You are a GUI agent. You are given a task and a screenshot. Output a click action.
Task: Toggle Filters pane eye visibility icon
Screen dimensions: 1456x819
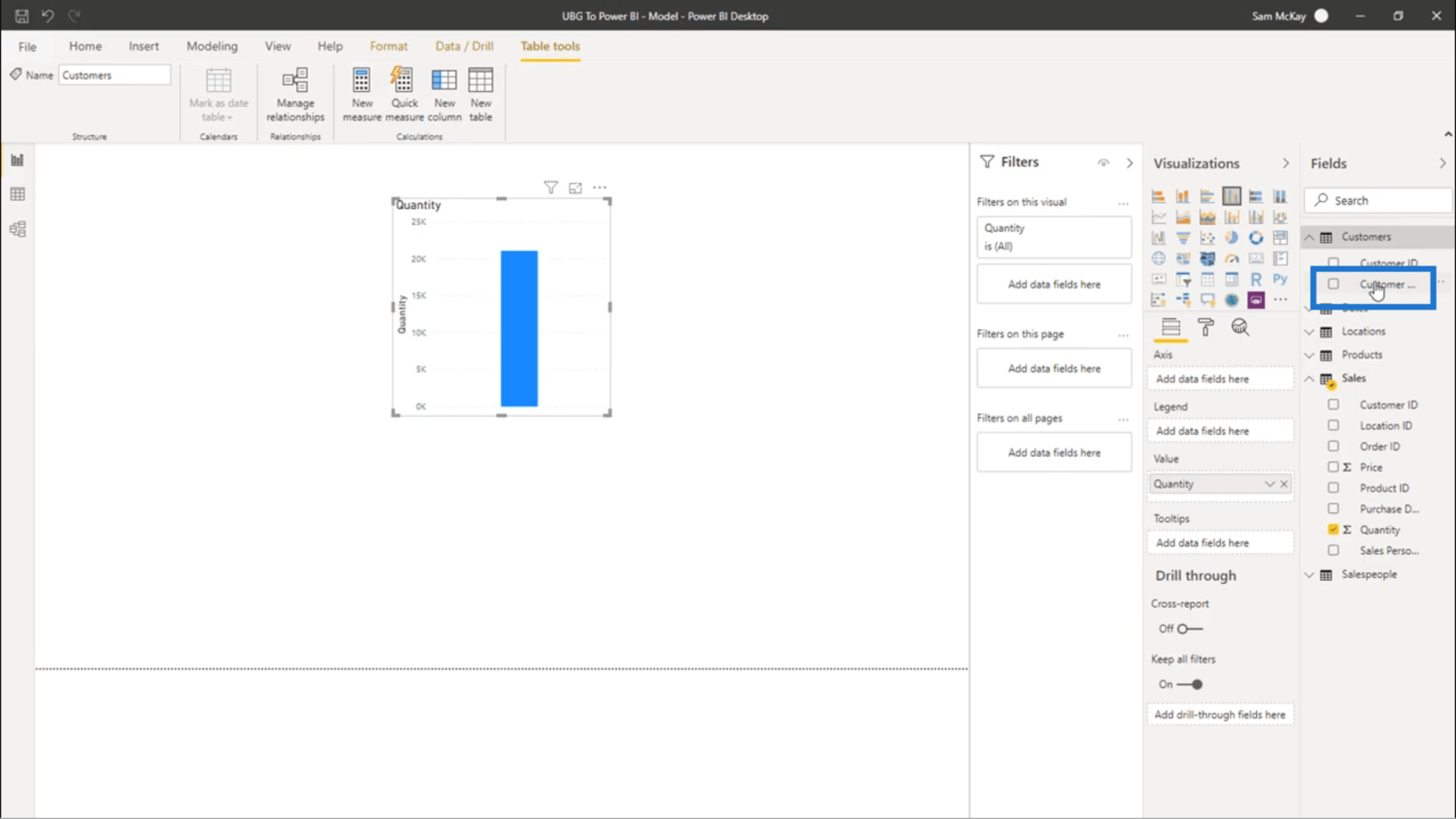[x=1103, y=163]
